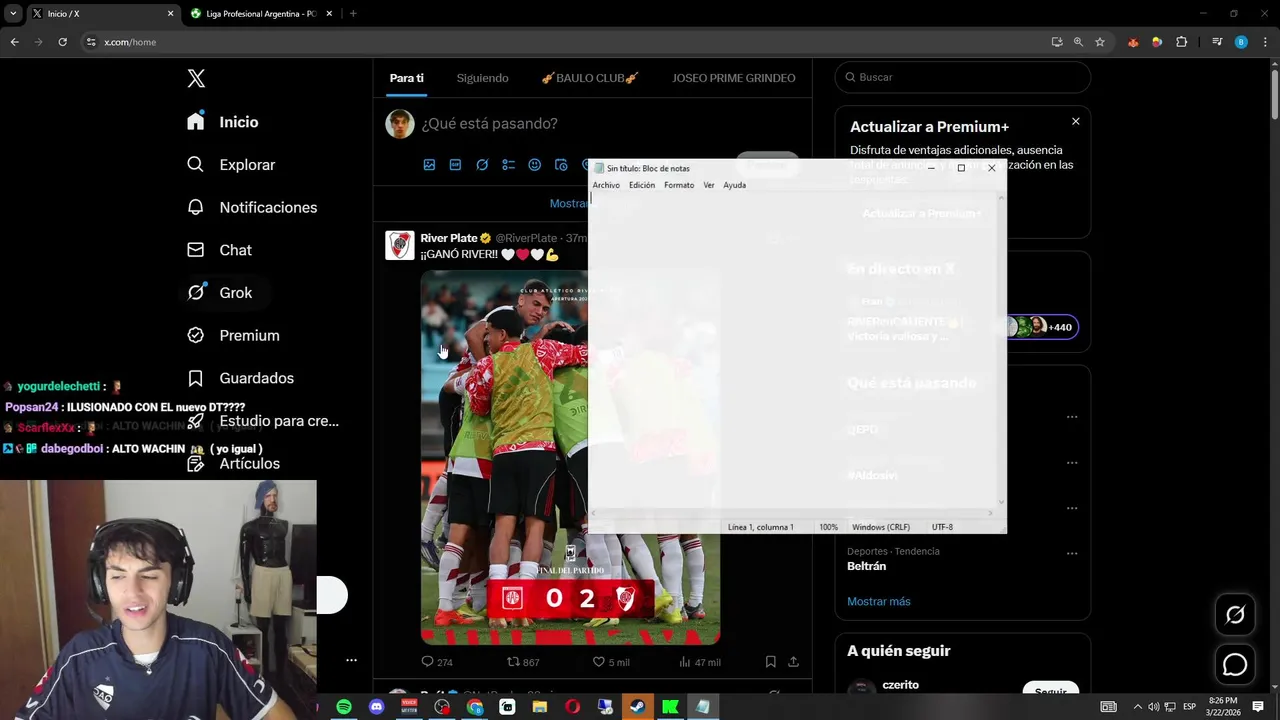Screen dimensions: 1280x720
Task: Open the Windows notification center
Action: (x=1258, y=707)
